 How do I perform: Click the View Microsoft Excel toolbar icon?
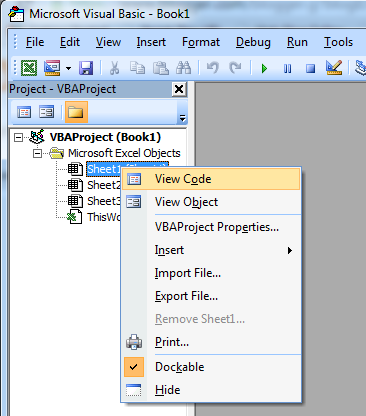coord(29,68)
